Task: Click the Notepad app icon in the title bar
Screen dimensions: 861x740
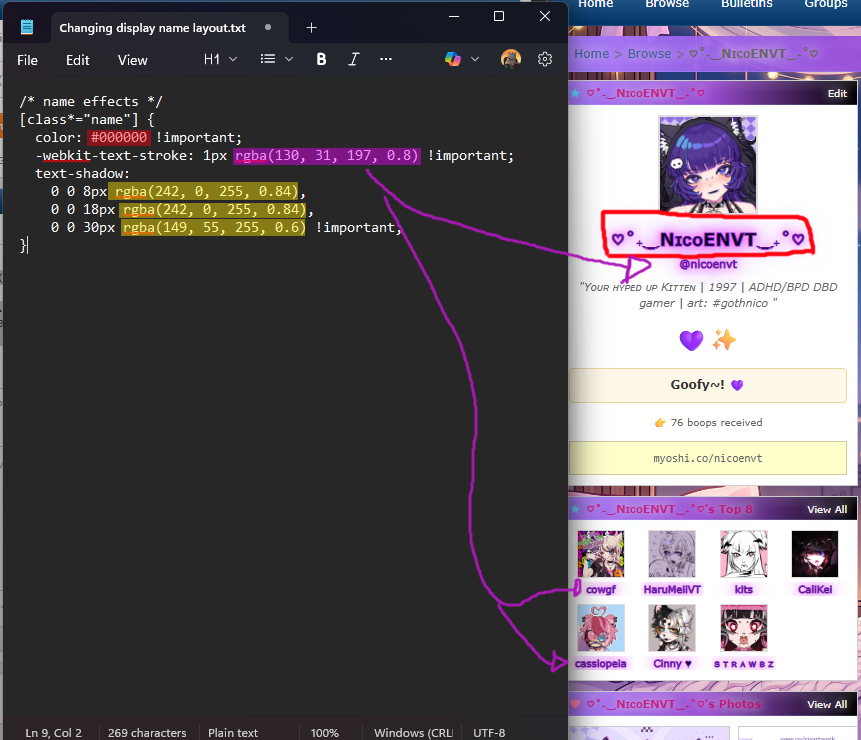Action: tap(25, 26)
